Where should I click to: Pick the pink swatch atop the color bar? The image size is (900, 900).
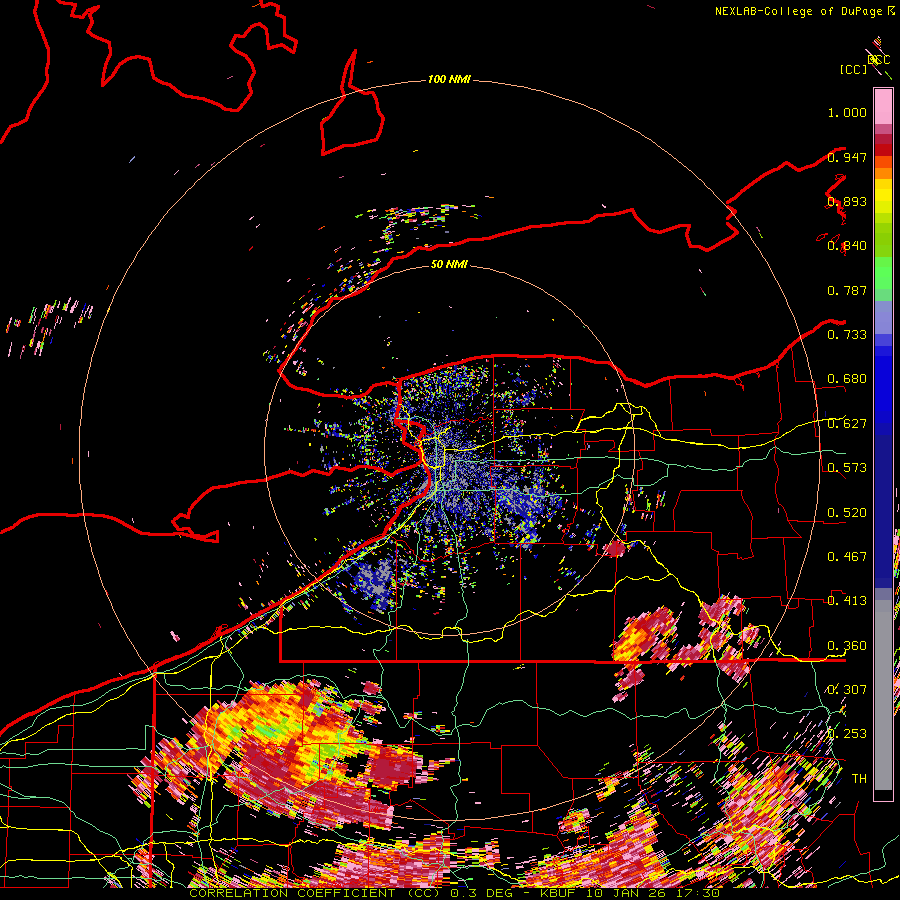pos(883,106)
